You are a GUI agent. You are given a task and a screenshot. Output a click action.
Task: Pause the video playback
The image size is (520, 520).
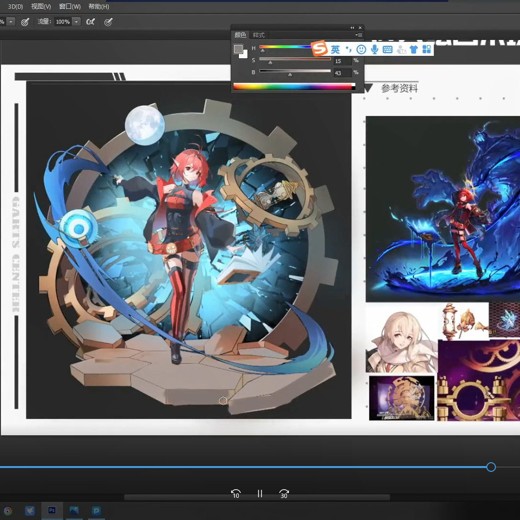[x=260, y=493]
